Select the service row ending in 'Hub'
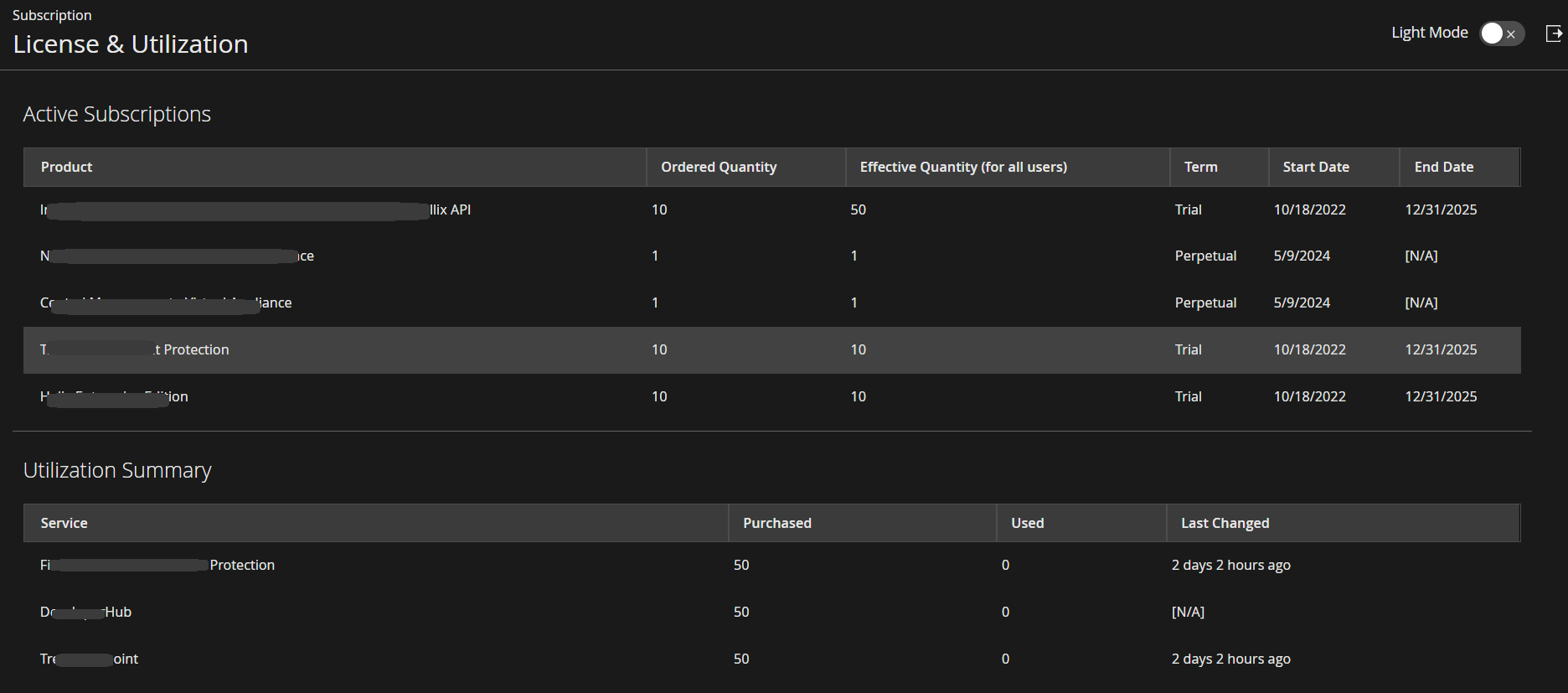Screen dimensions: 1568x693 pos(772,612)
